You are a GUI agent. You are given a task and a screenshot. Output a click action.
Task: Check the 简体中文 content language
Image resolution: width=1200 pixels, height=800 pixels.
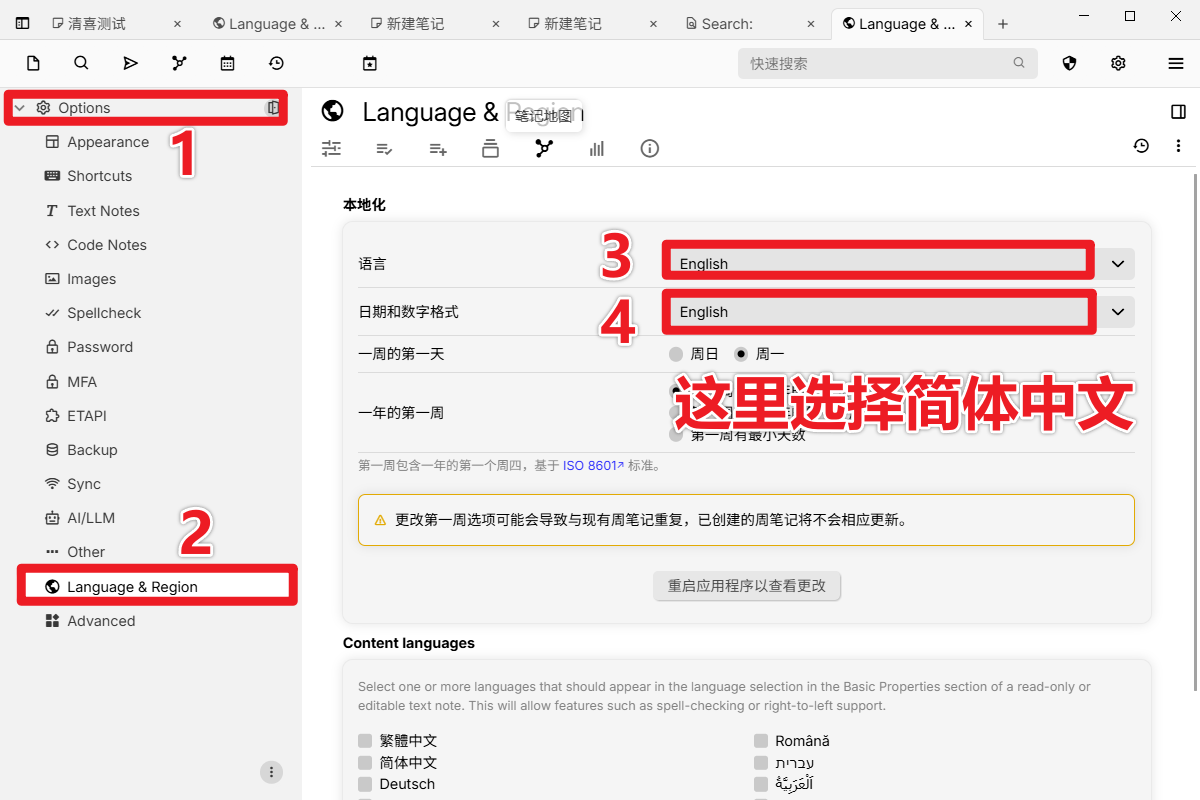tap(365, 762)
